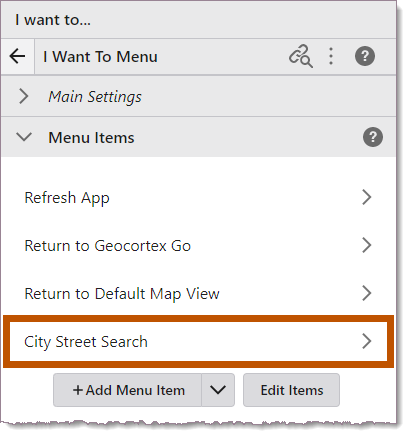Click the Add Menu Item button

(128, 390)
